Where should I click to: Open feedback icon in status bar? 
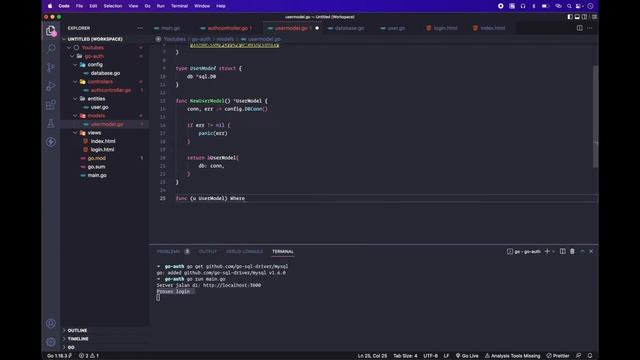pyautogui.click(x=578, y=356)
